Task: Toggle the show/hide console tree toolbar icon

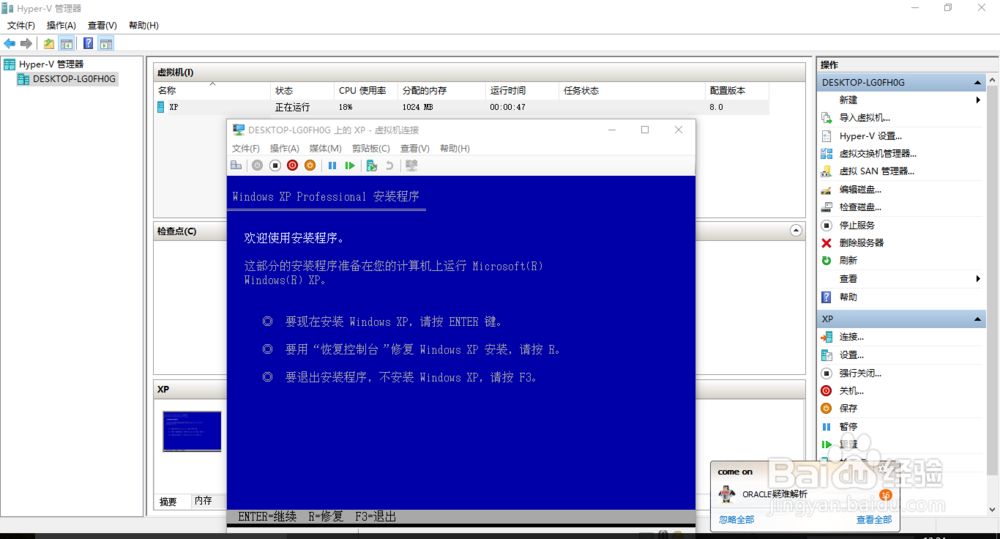Action: [x=66, y=43]
